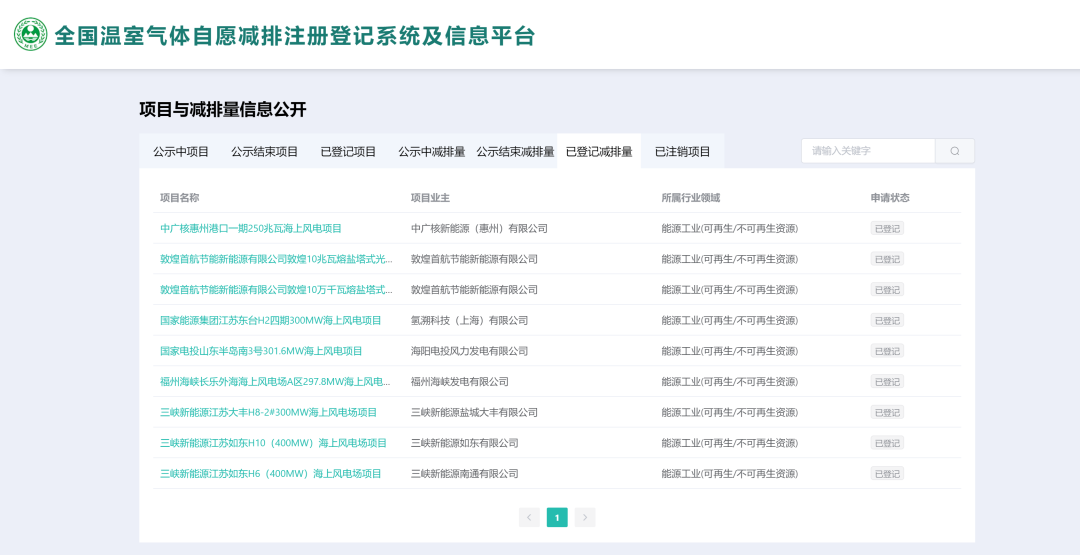This screenshot has width=1080, height=555.
Task: Click 已登记 status badge for 如东H6 row
Action: tap(887, 474)
